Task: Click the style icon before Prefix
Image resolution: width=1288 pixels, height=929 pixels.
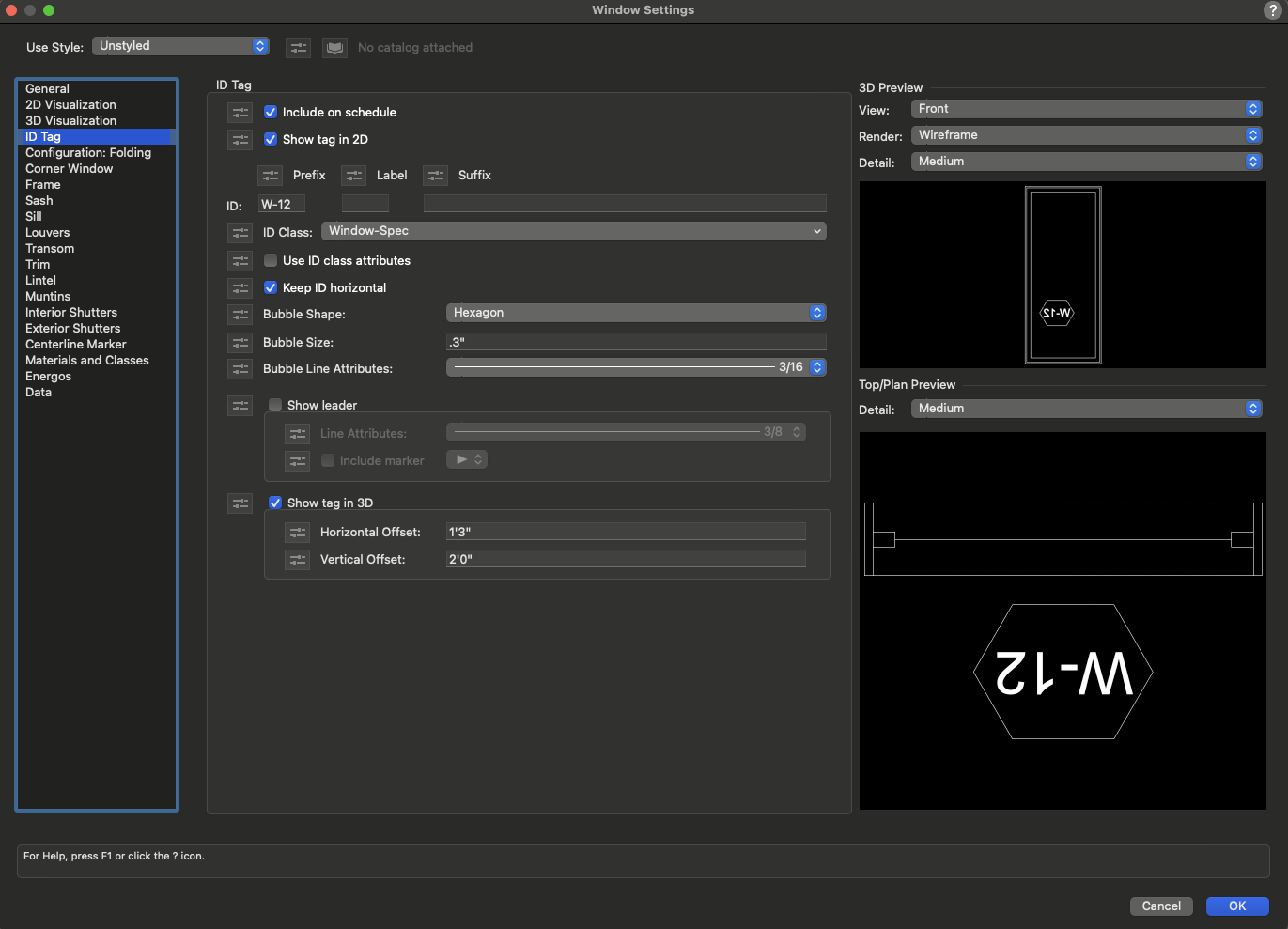Action: pos(270,175)
